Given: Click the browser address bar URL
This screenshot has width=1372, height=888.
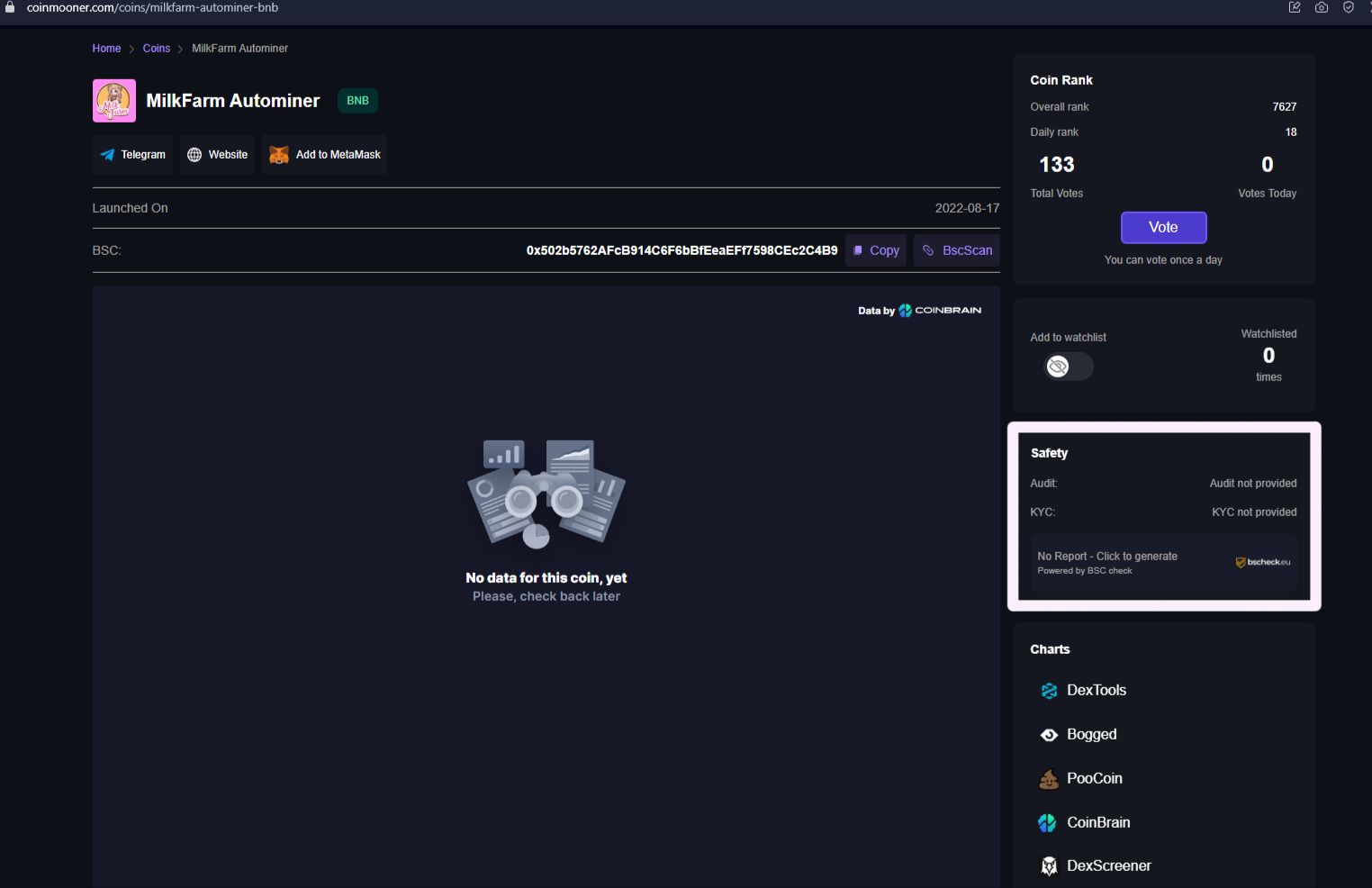Looking at the screenshot, I should tap(152, 7).
